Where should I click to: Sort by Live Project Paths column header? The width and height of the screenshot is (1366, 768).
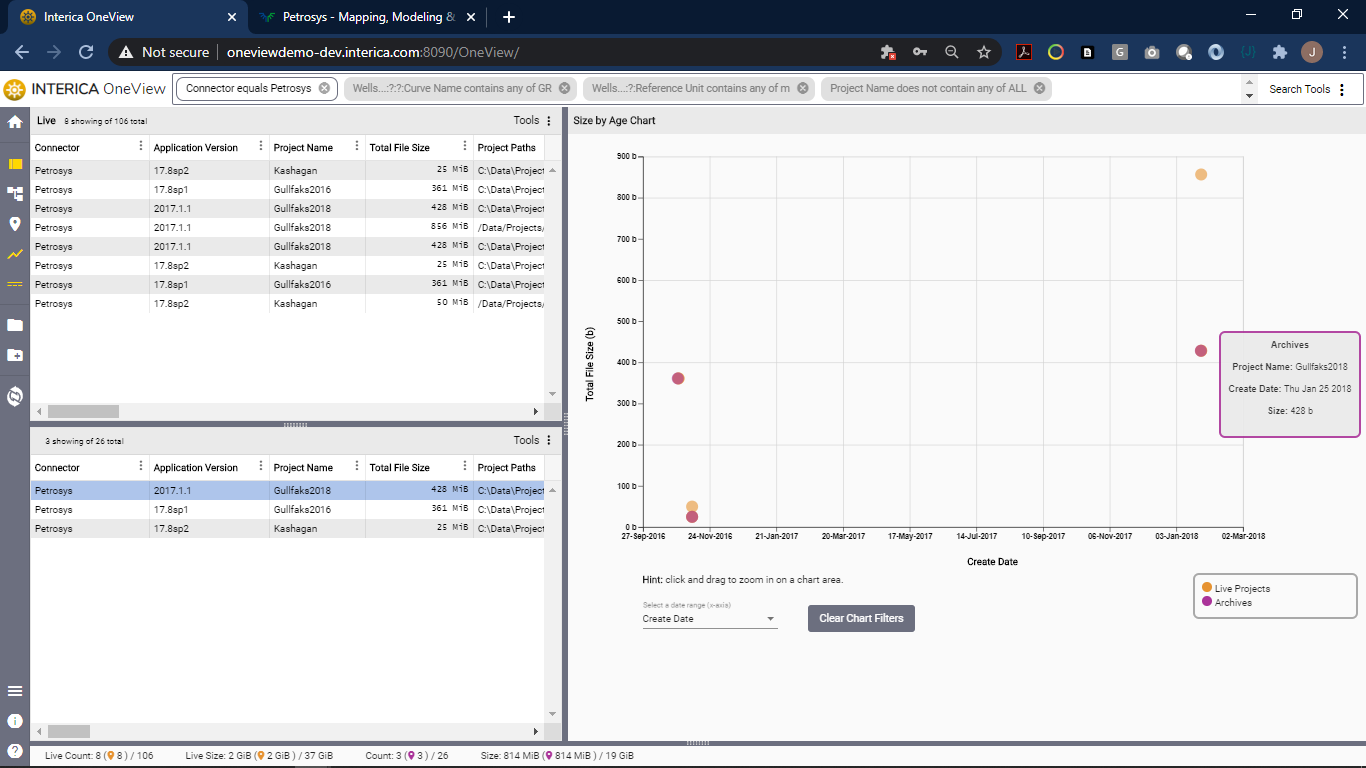(507, 147)
